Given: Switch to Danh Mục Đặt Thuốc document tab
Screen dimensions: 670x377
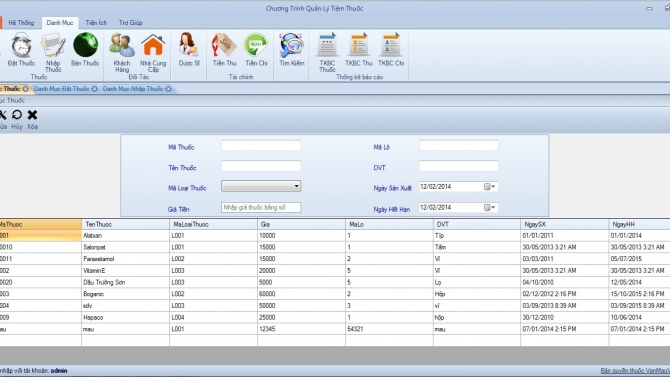Looking at the screenshot, I should 62,89.
